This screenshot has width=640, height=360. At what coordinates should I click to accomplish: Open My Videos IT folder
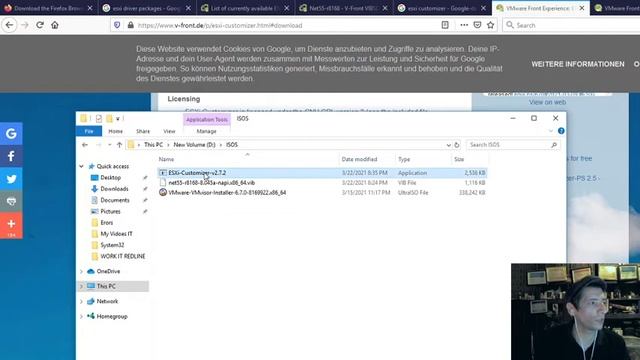click(x=116, y=234)
